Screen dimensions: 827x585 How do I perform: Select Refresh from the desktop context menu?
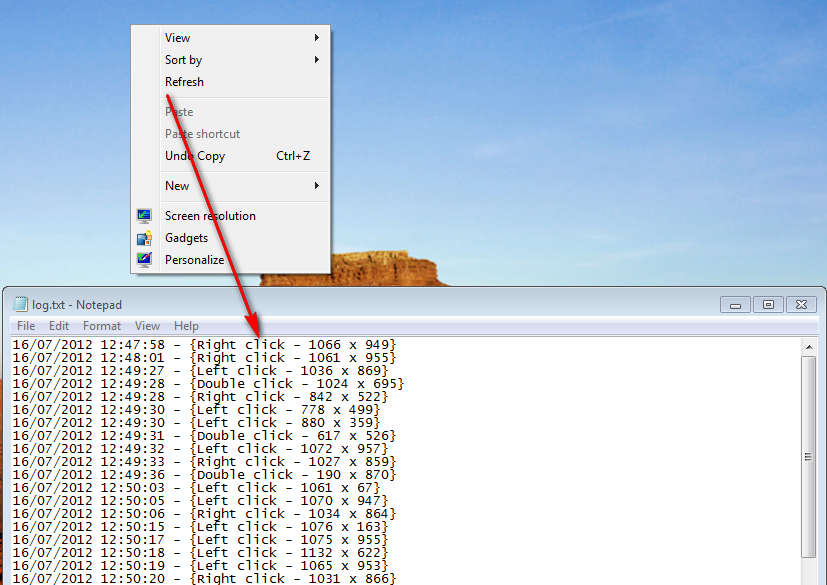click(184, 81)
